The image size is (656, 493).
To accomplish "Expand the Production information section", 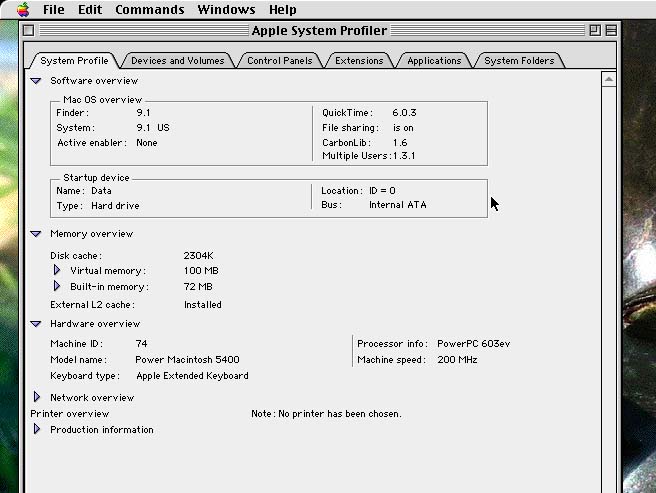I will point(37,429).
